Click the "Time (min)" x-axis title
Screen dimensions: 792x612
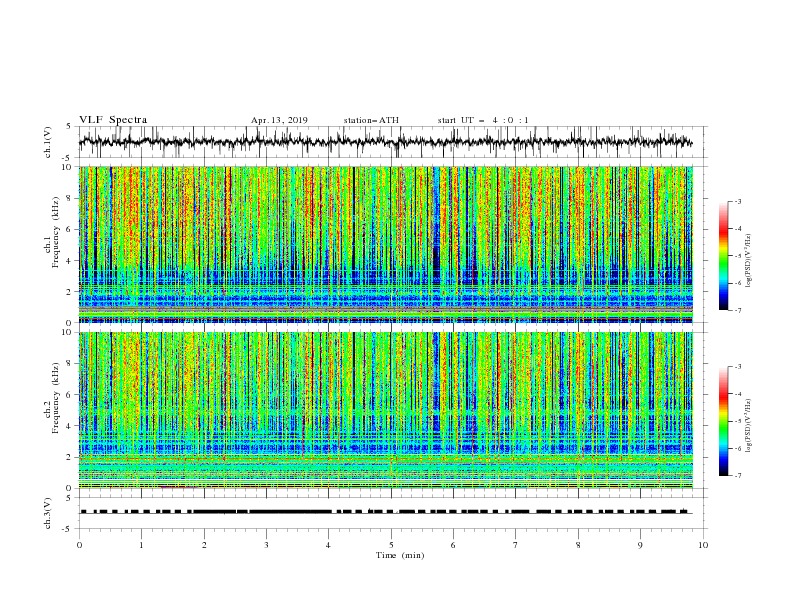[x=400, y=555]
